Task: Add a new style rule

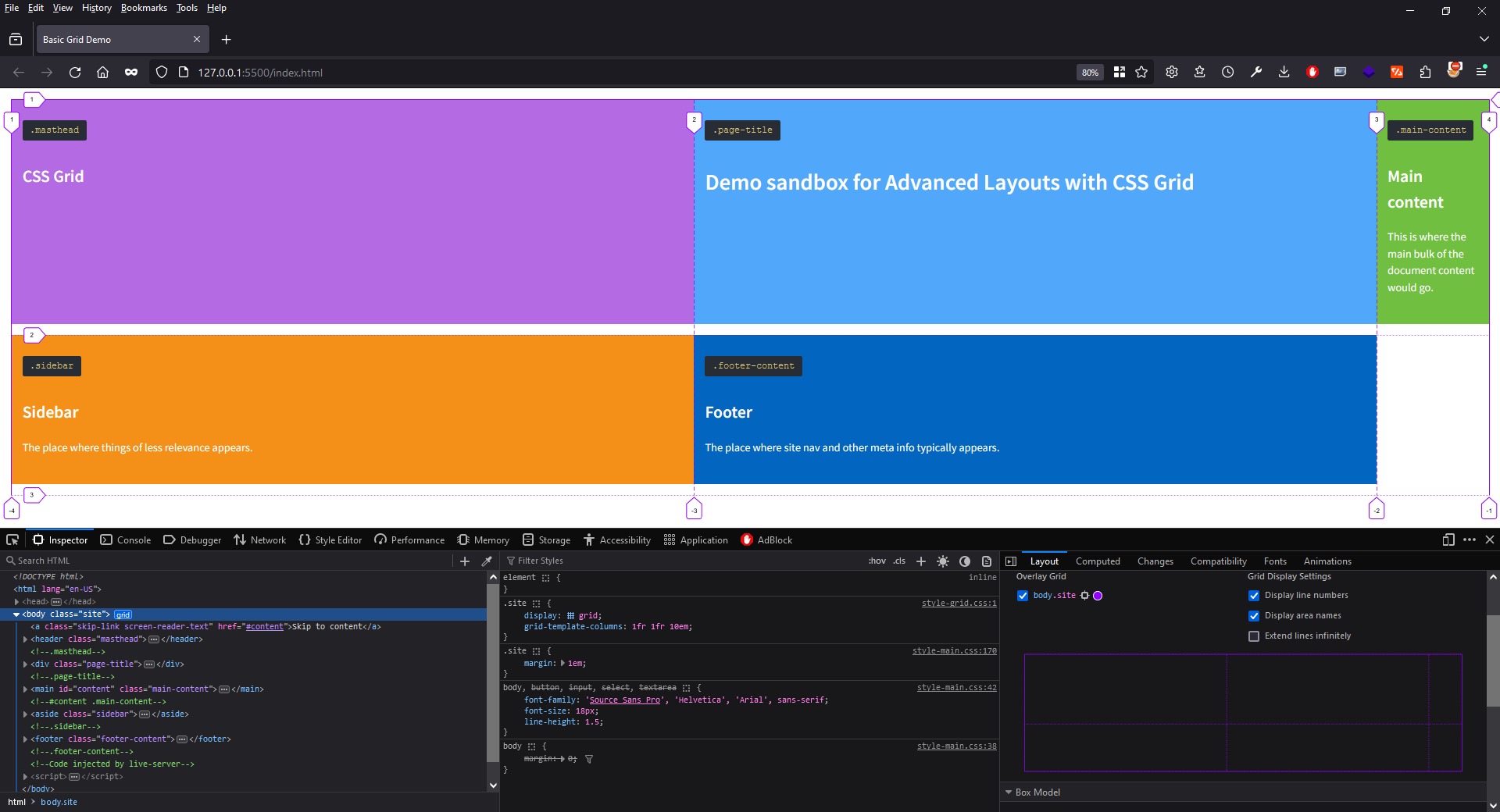Action: click(x=921, y=561)
